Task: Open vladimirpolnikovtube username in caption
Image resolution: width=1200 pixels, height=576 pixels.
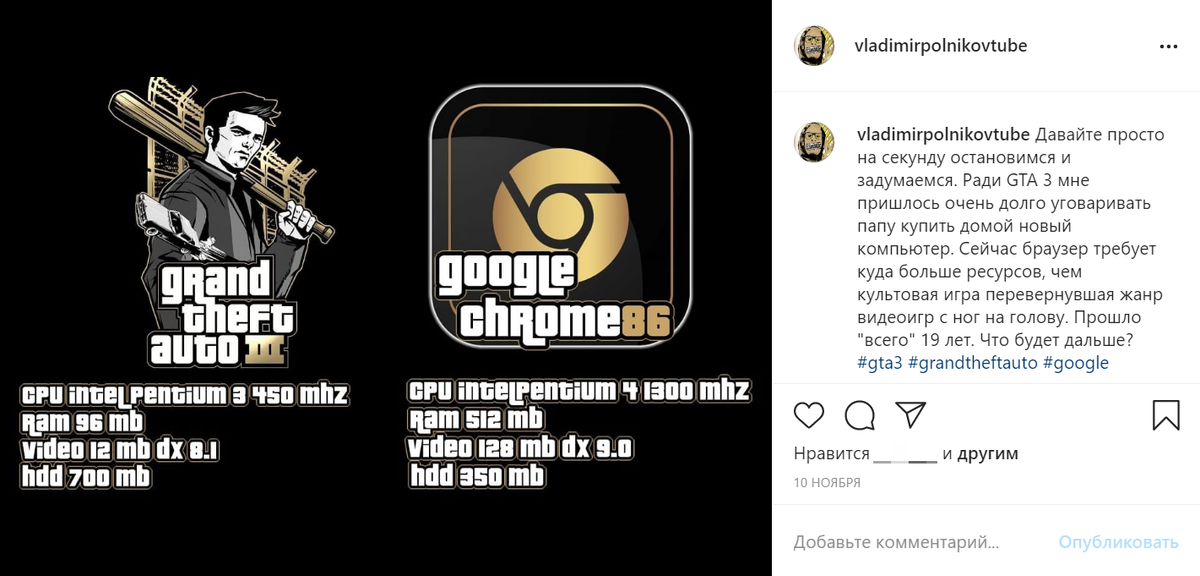Action: click(x=943, y=134)
